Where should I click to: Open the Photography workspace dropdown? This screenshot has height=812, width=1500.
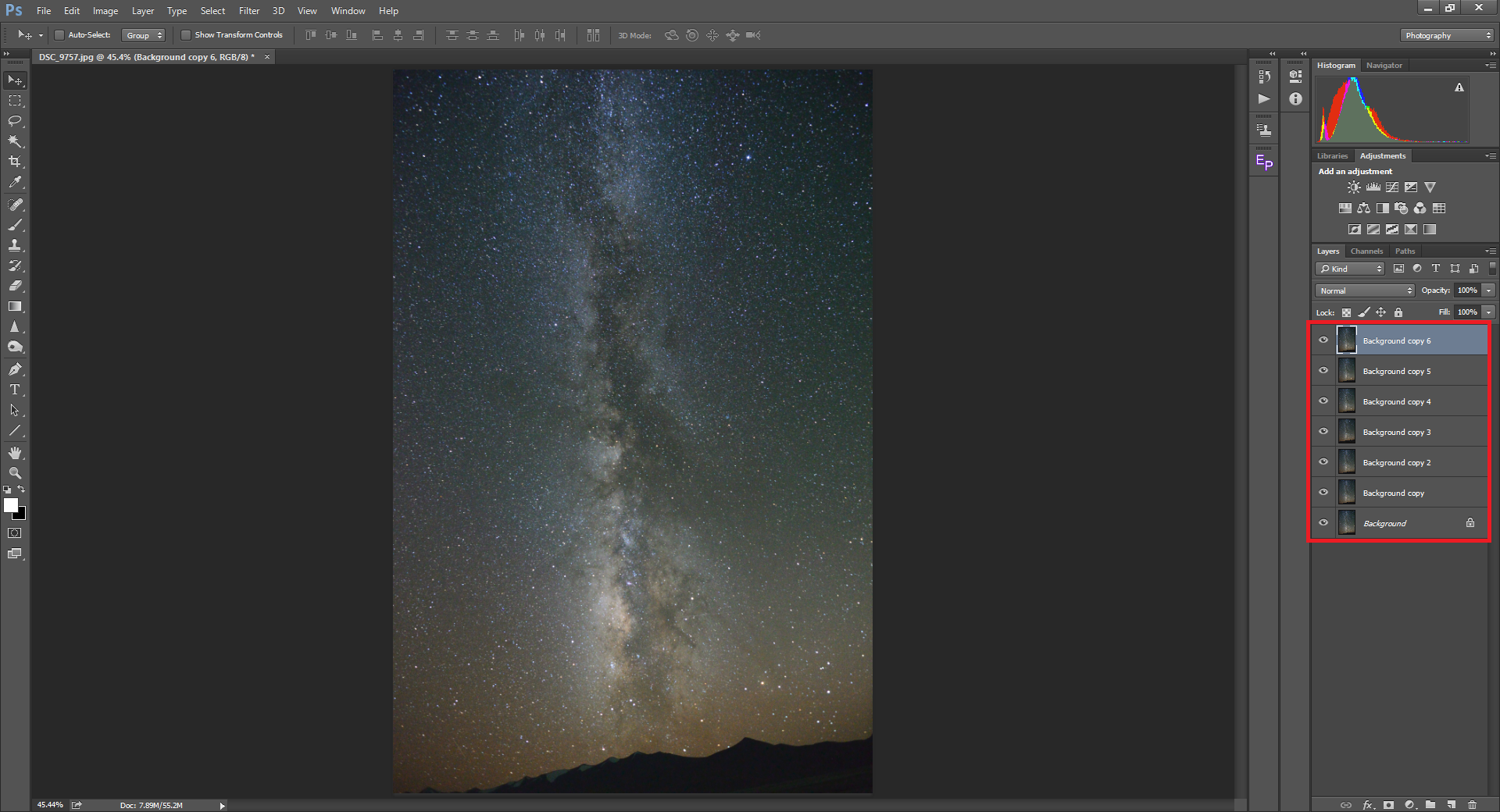point(1447,35)
